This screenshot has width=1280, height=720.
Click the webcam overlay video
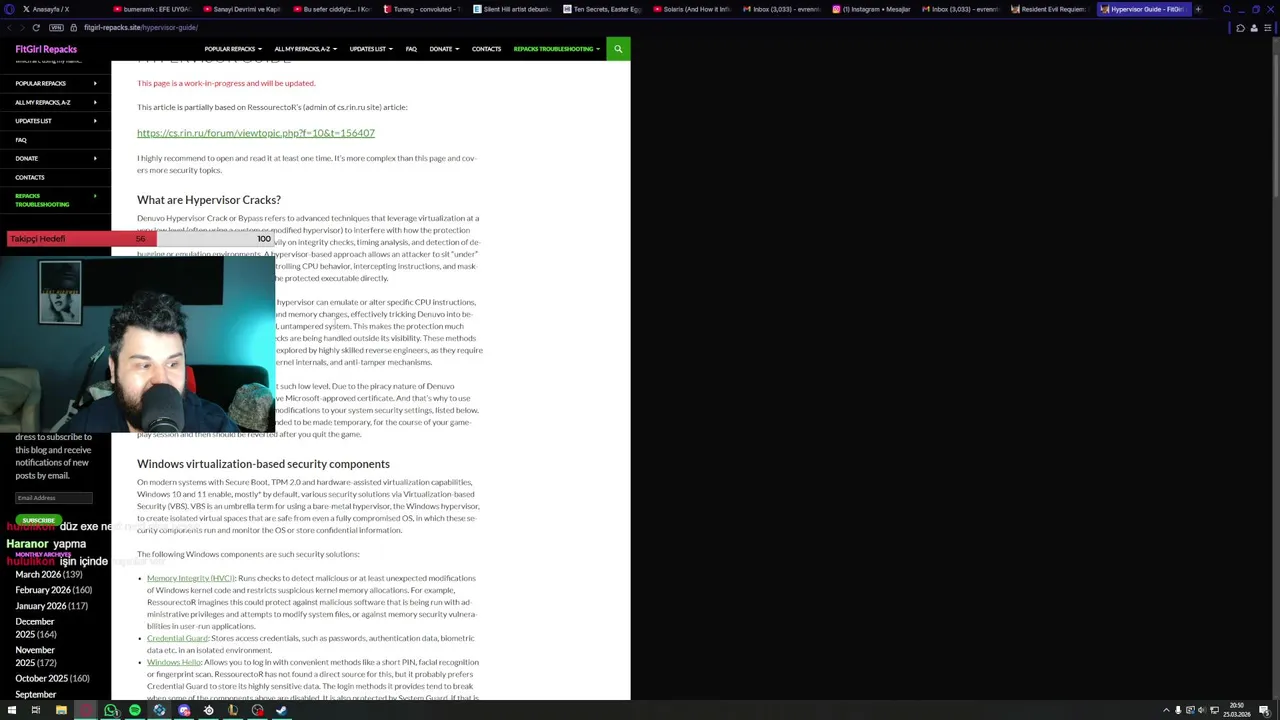click(138, 345)
